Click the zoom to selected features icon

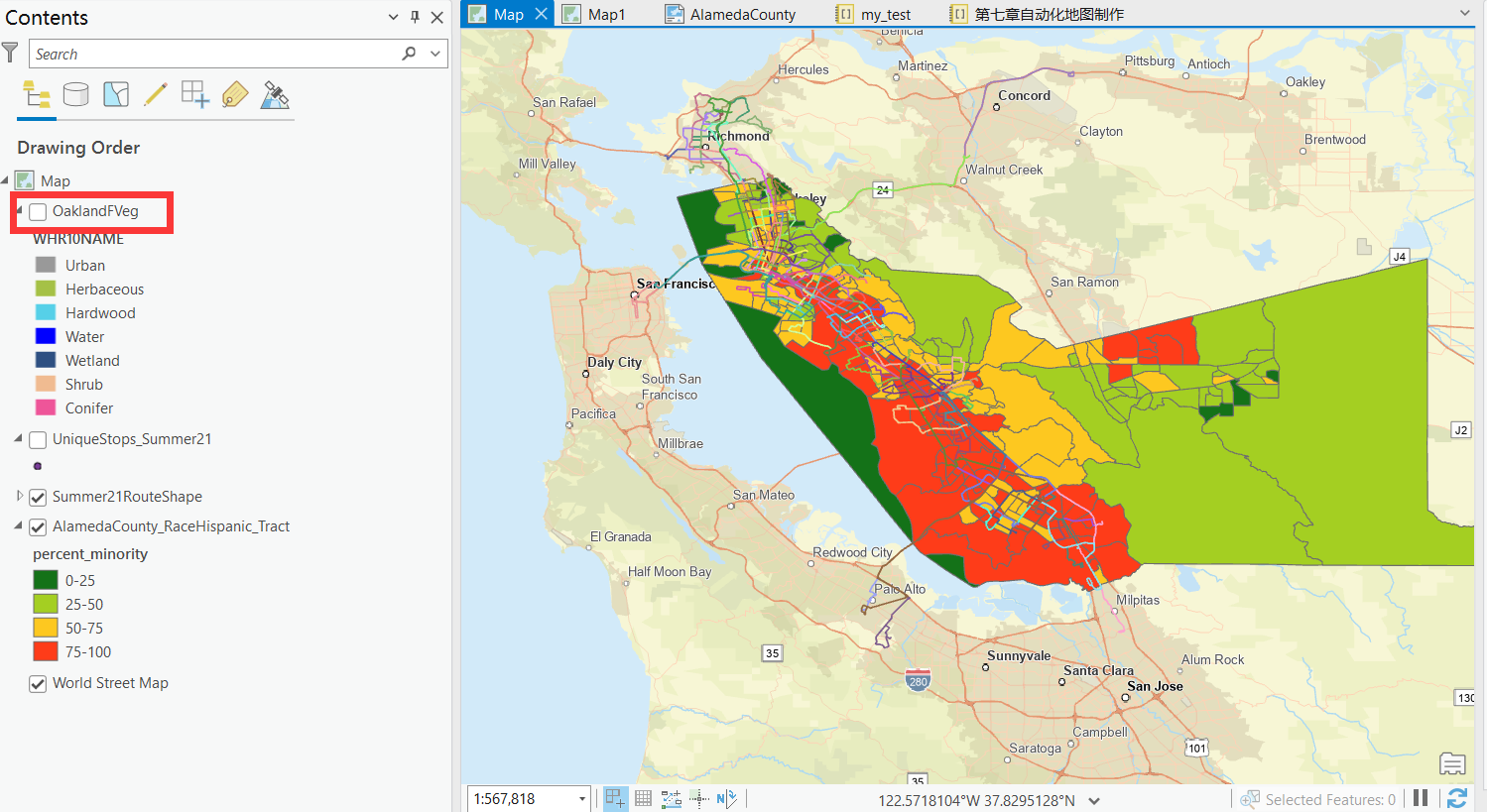(x=1250, y=799)
